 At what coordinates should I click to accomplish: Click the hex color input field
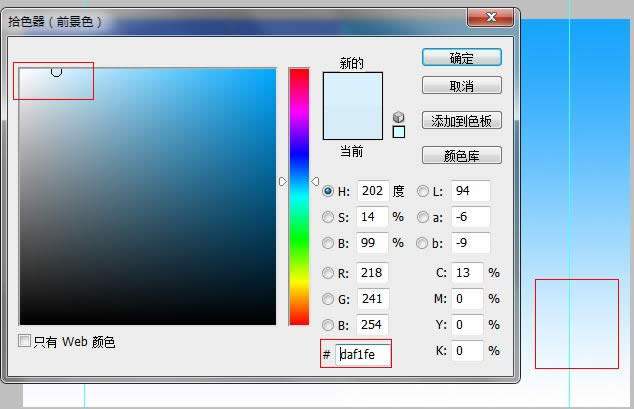click(x=363, y=353)
